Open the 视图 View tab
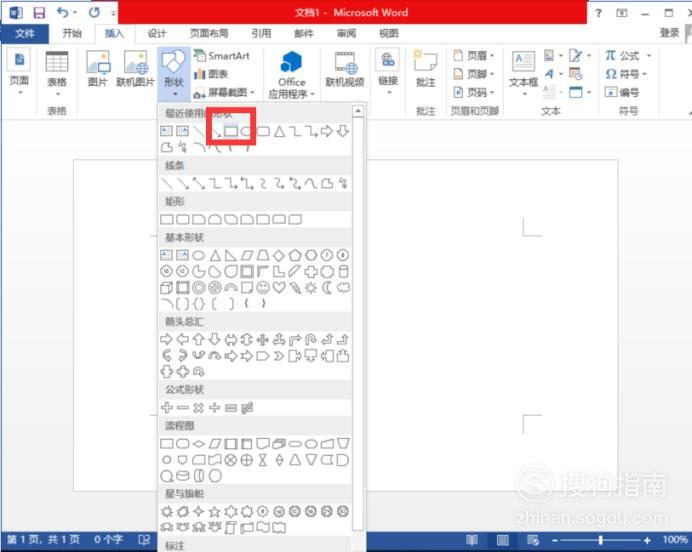Viewport: 692px width, 552px height. tap(388, 33)
